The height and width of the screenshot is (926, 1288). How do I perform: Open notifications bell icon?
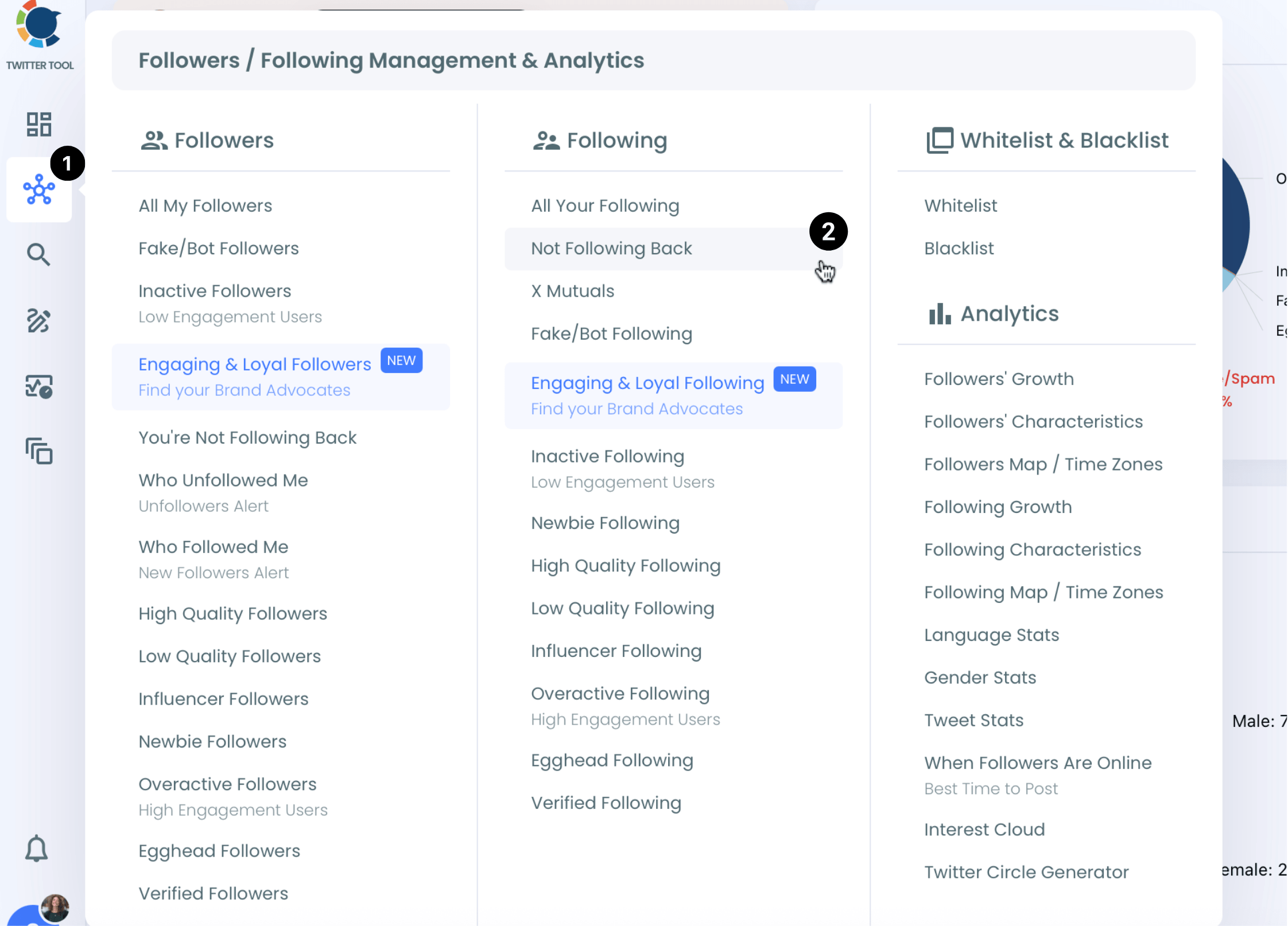click(36, 848)
